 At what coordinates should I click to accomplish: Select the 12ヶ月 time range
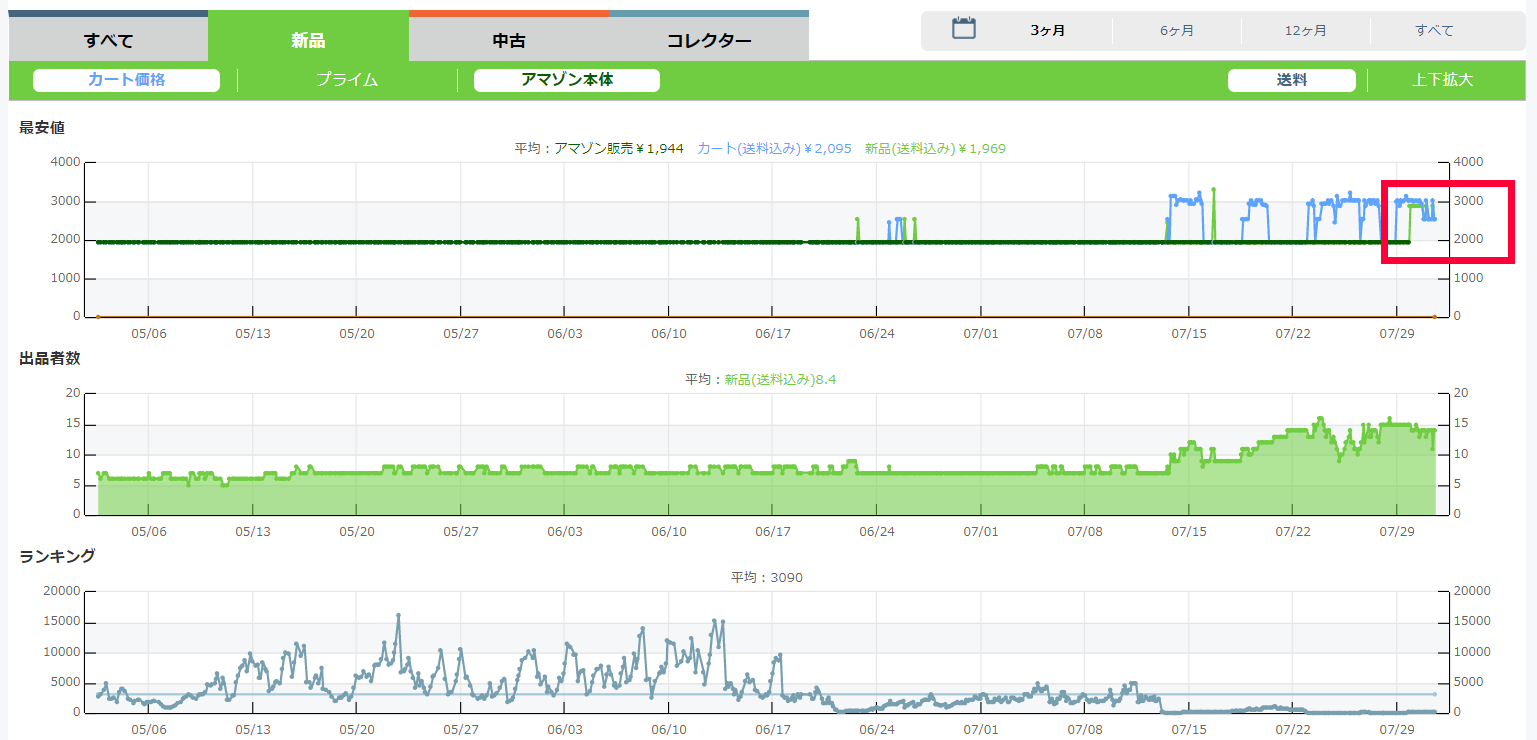pos(1306,30)
